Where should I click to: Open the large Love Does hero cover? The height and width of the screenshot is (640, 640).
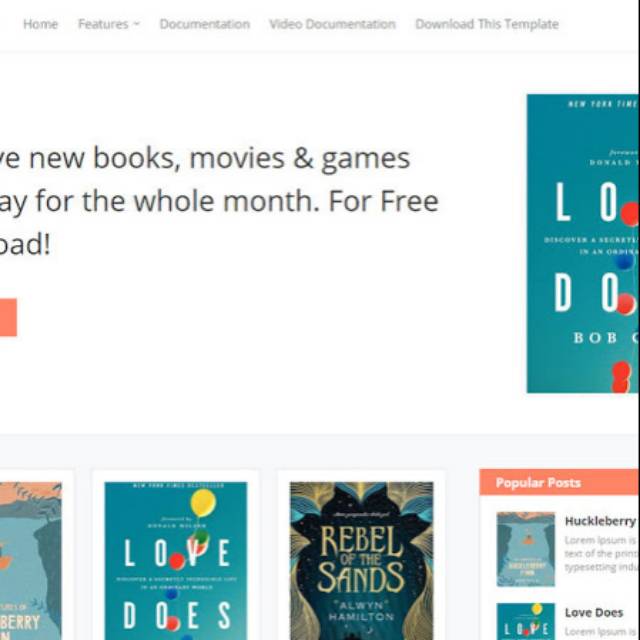coord(583,244)
